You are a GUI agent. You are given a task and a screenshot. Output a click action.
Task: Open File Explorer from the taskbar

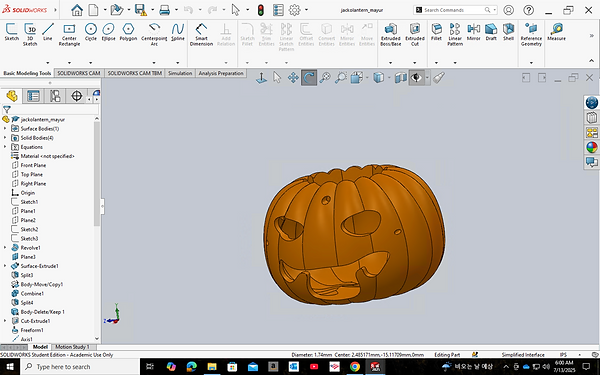[x=212, y=367]
